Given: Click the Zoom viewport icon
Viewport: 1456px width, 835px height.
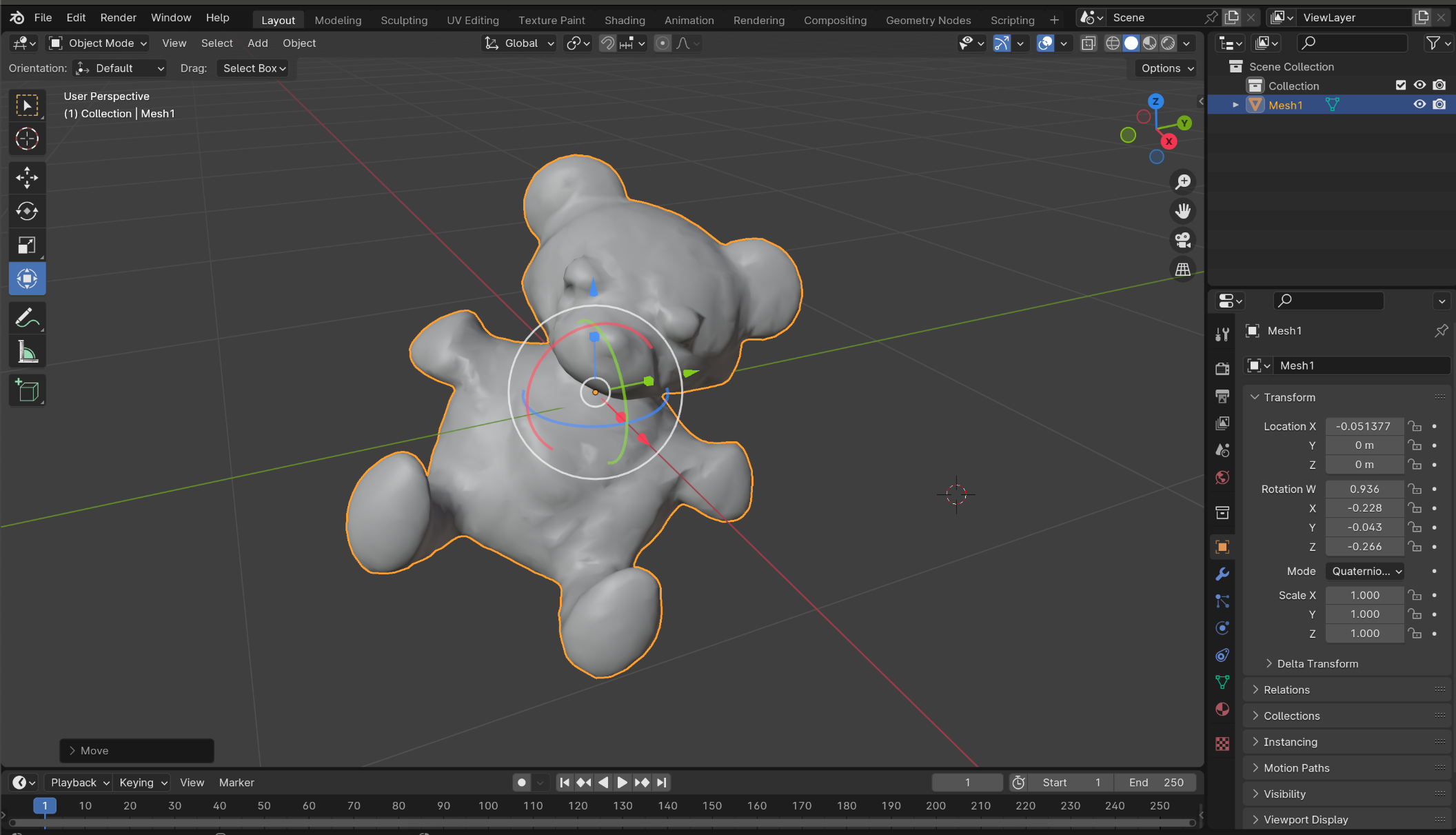Looking at the screenshot, I should (1183, 182).
